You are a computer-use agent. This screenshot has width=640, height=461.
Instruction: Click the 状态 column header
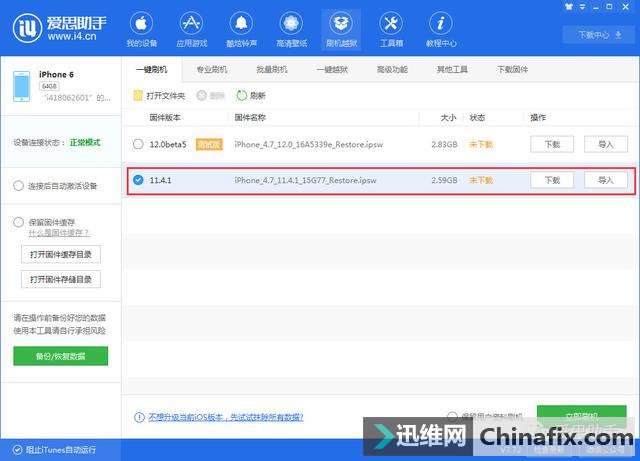(x=477, y=118)
